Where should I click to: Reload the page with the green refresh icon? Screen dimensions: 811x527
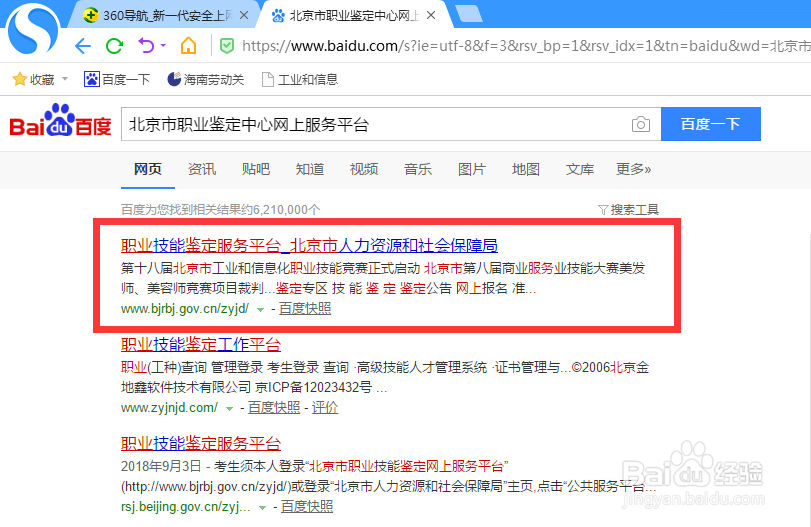pos(114,46)
